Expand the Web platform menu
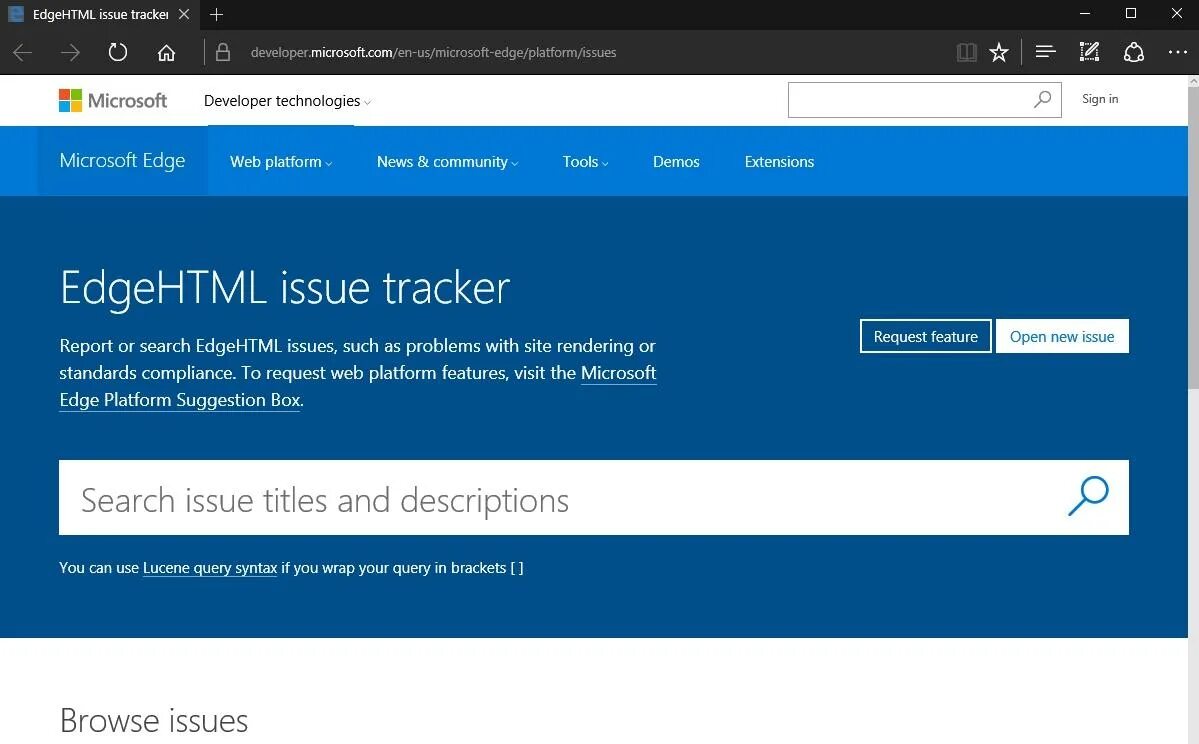 [281, 162]
